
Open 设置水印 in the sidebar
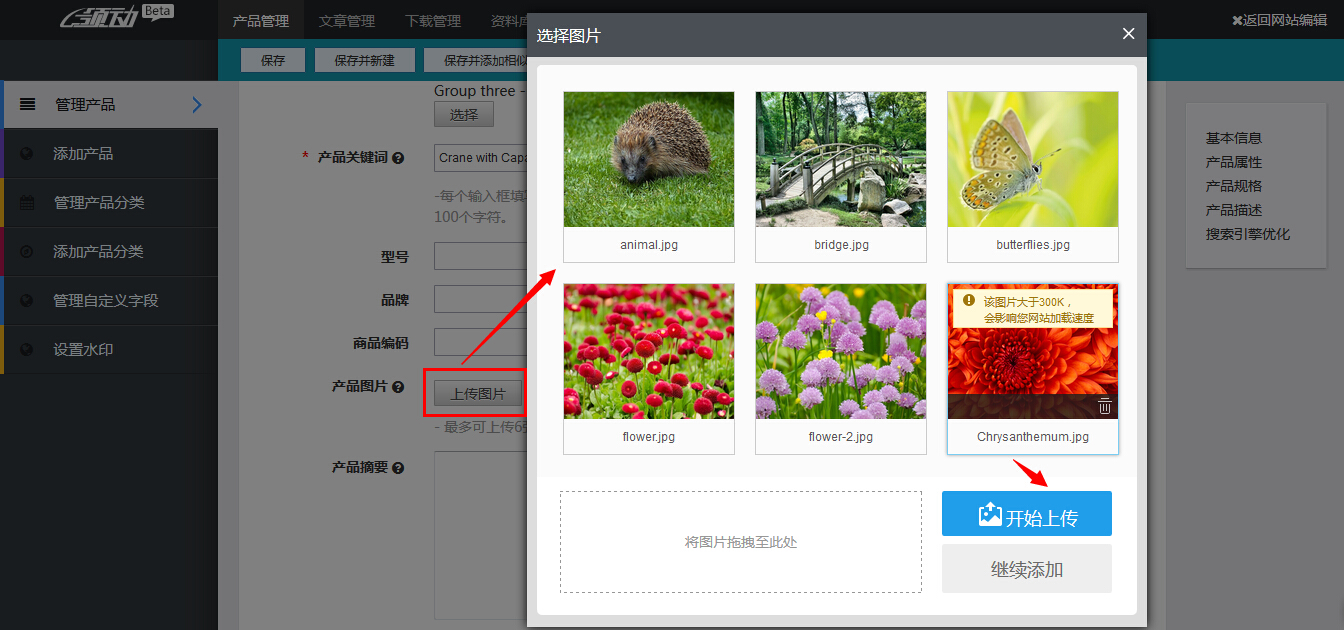tap(90, 350)
